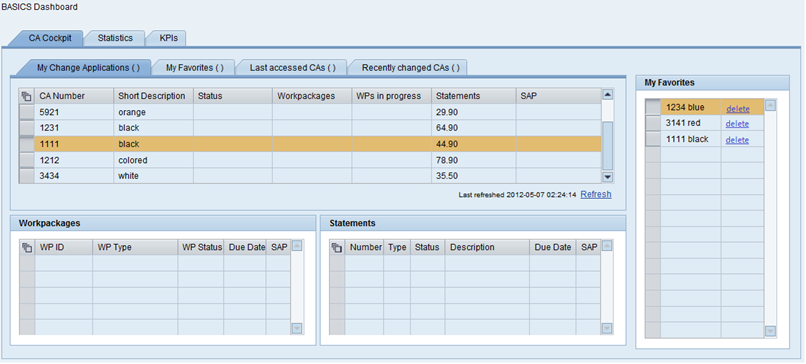The image size is (806, 364).
Task: Click select-all icon in Statements table header
Action: coord(337,247)
